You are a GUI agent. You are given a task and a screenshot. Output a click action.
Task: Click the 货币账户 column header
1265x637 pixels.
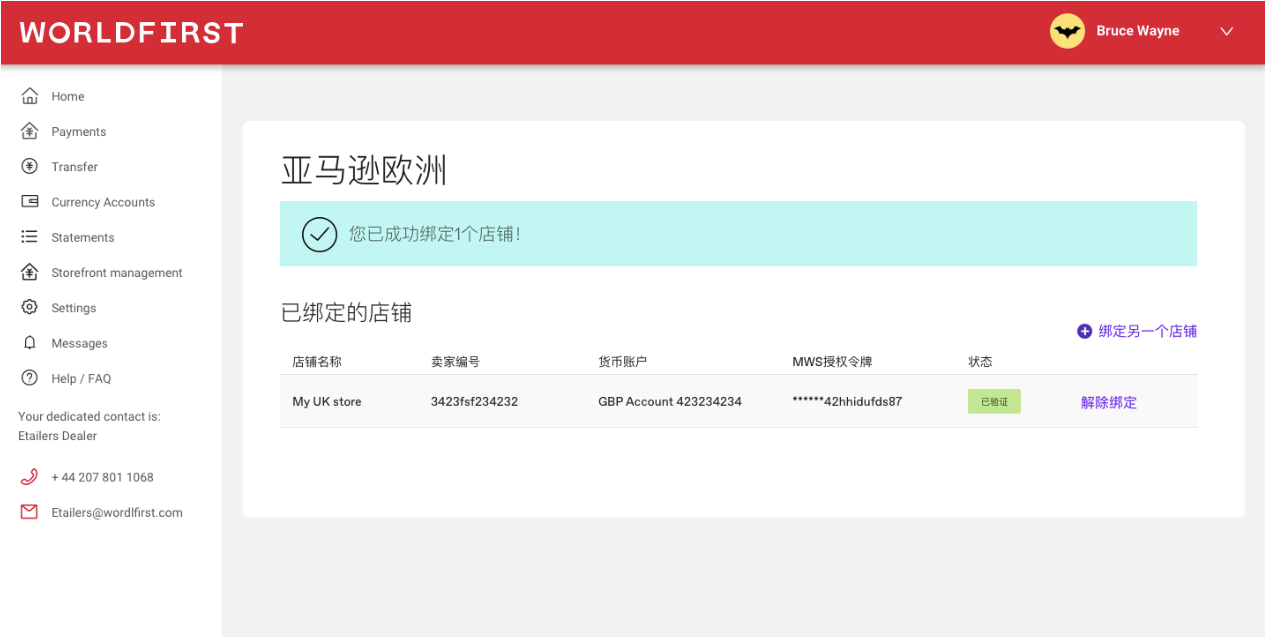point(623,361)
